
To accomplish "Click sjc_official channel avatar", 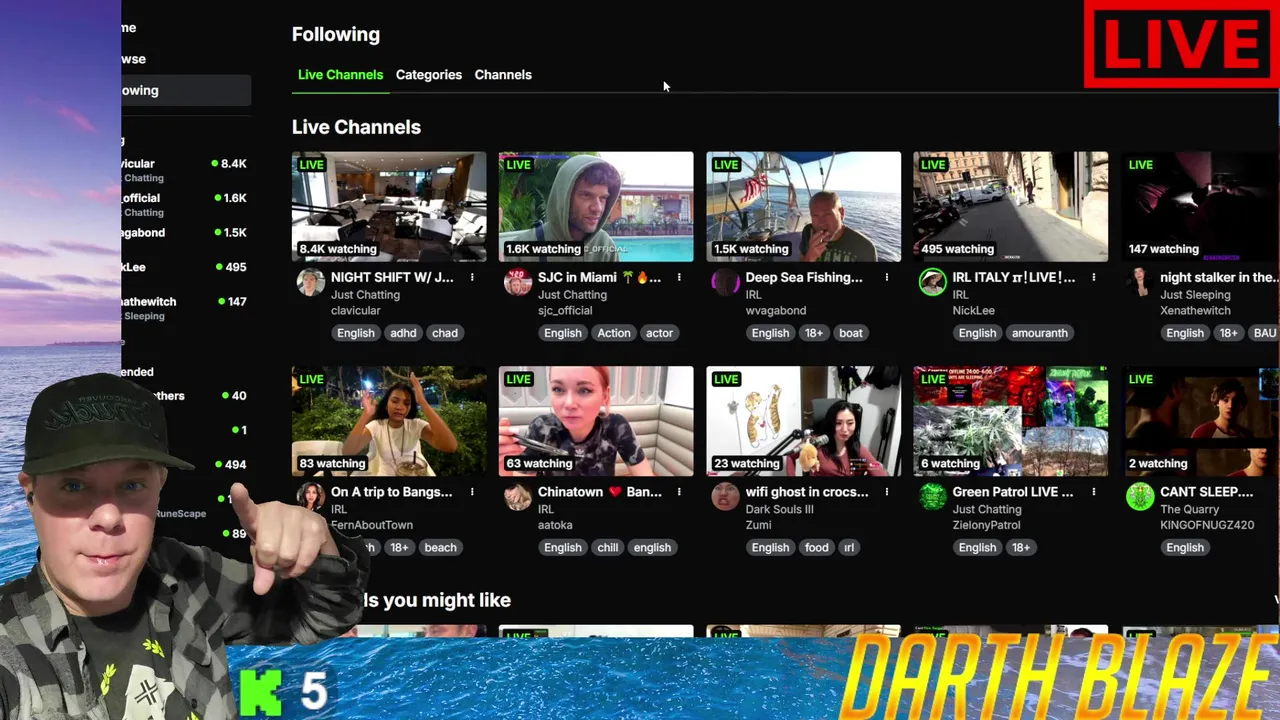I will tap(518, 282).
